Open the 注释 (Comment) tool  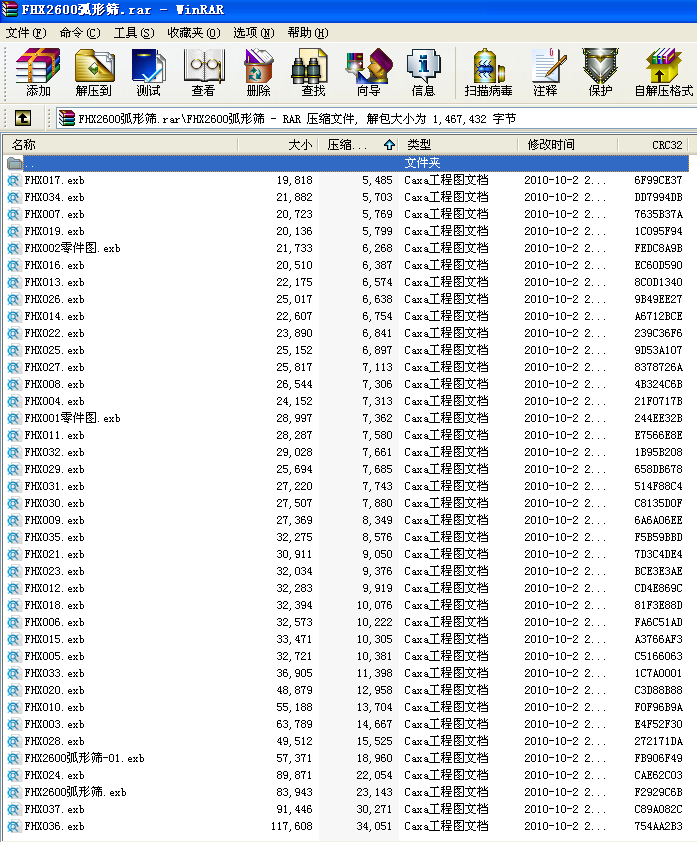(x=546, y=72)
